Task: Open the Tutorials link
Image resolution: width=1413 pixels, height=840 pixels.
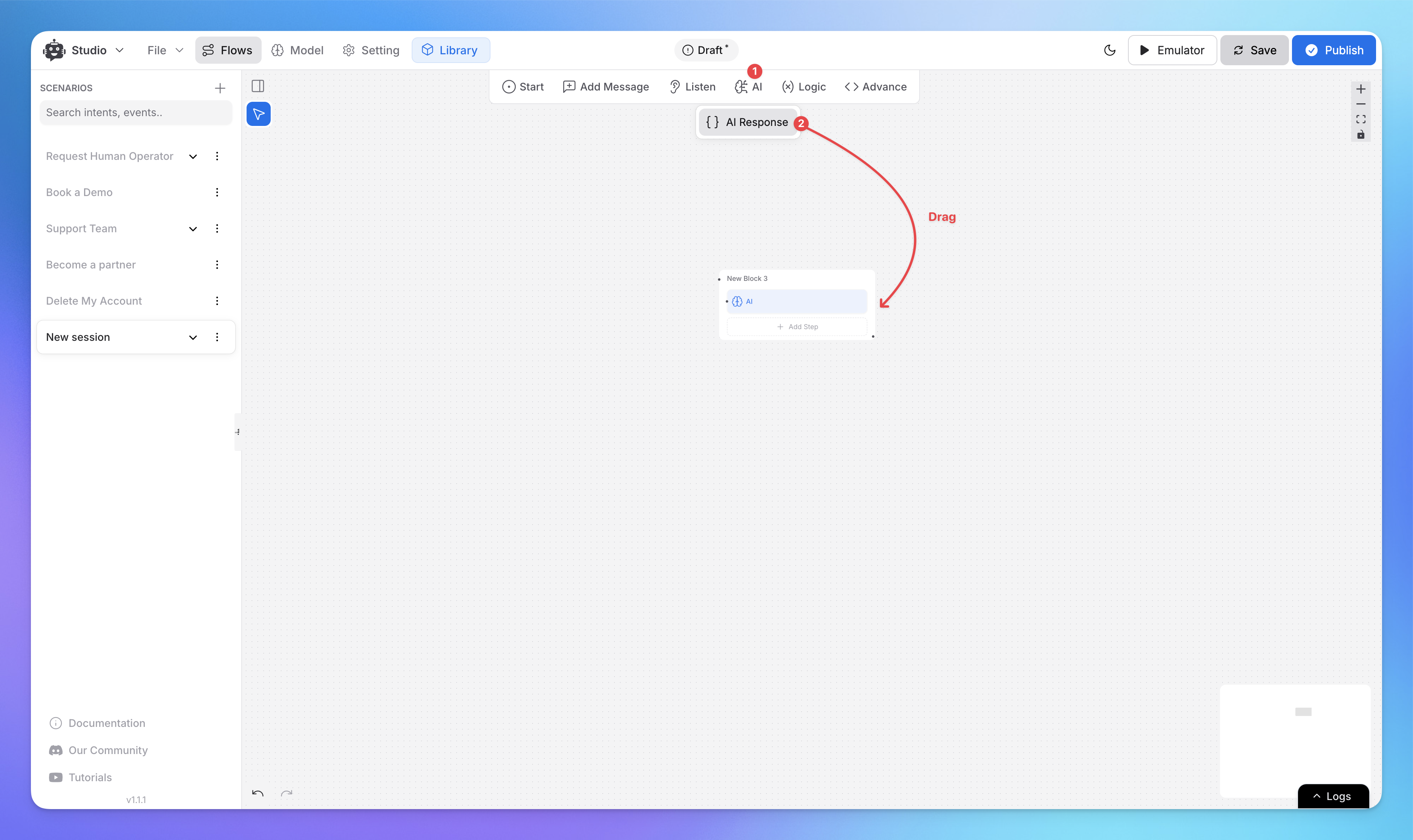Action: 80,777
